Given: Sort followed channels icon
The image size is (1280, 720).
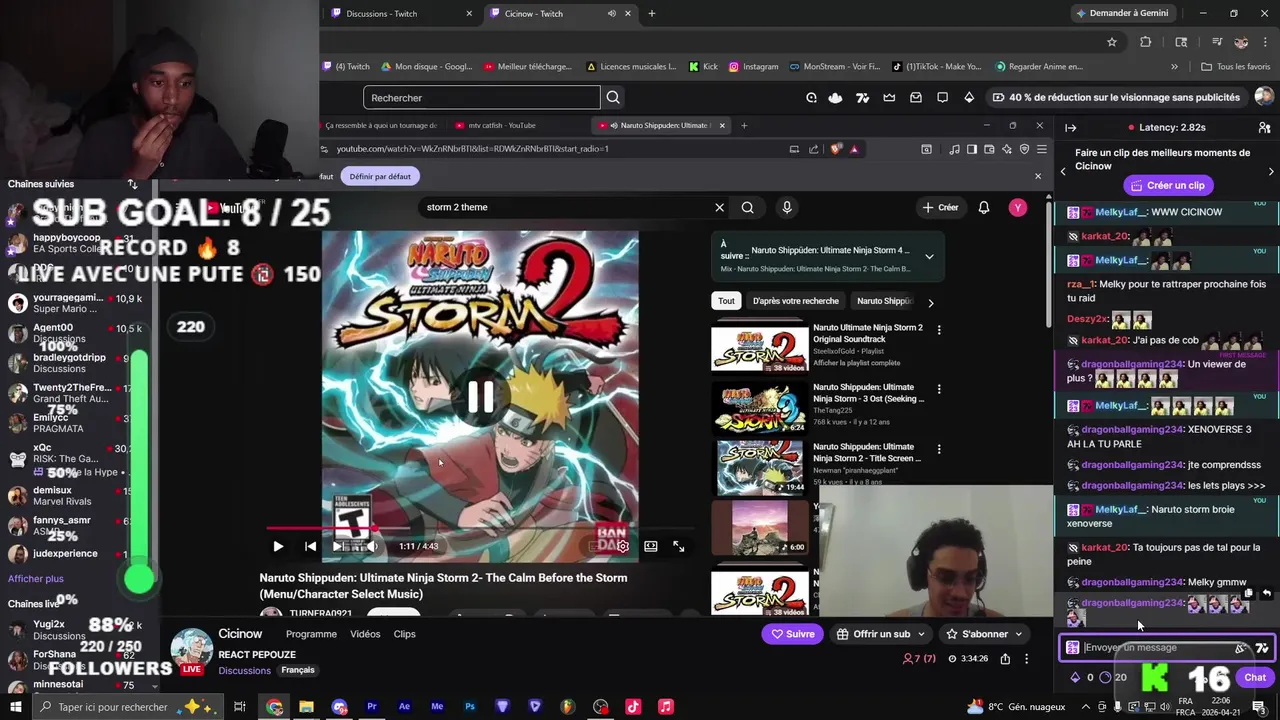Looking at the screenshot, I should click(x=132, y=184).
